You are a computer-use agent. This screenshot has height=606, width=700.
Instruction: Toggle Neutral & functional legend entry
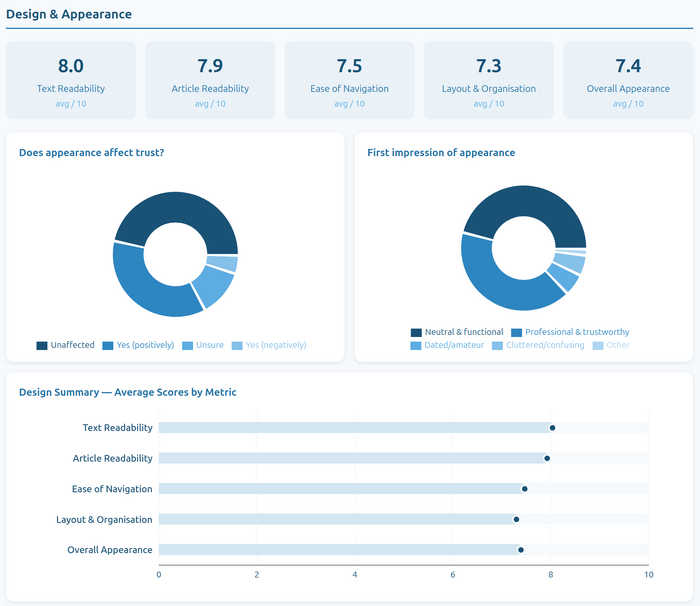(x=457, y=332)
